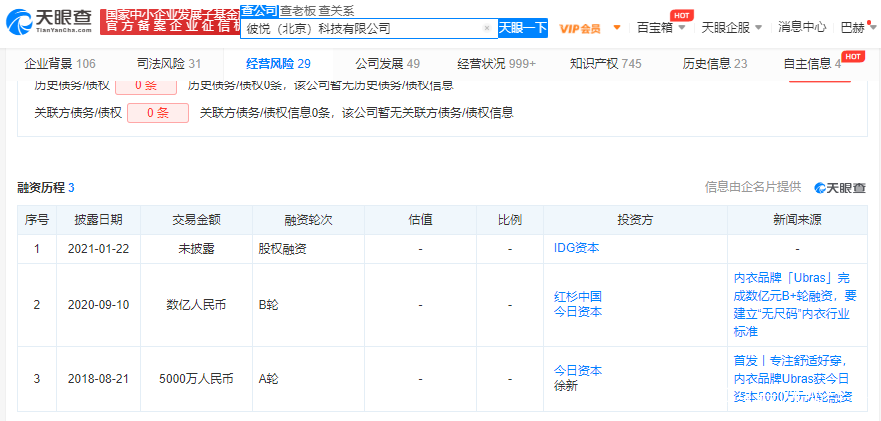
Task: Click the 交易金额 column header
Action: click(x=197, y=220)
